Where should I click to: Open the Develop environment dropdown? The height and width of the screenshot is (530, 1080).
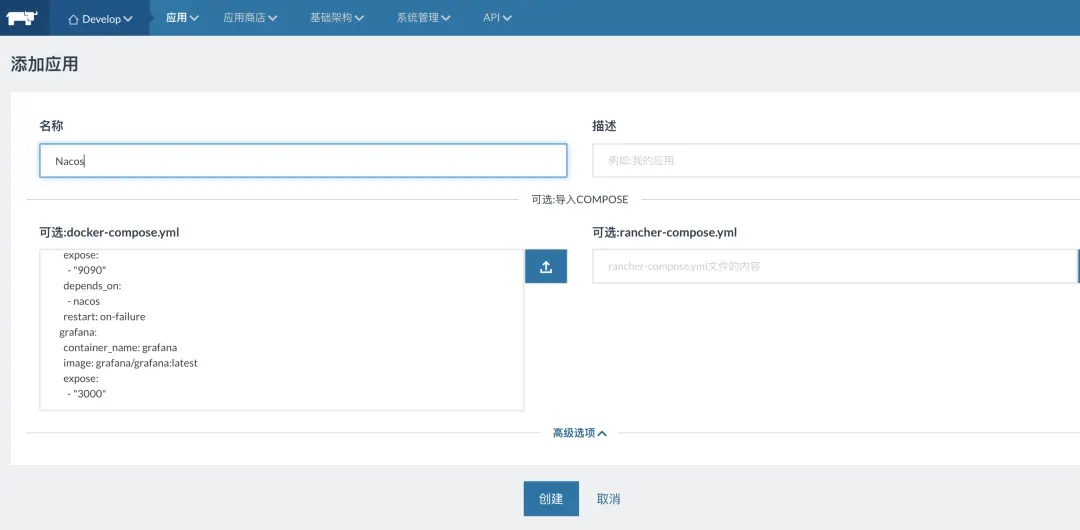point(100,19)
